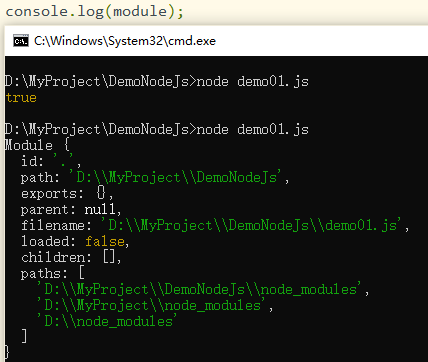Click the 'loaded: false' line
This screenshot has width=428, height=362.
click(75, 241)
